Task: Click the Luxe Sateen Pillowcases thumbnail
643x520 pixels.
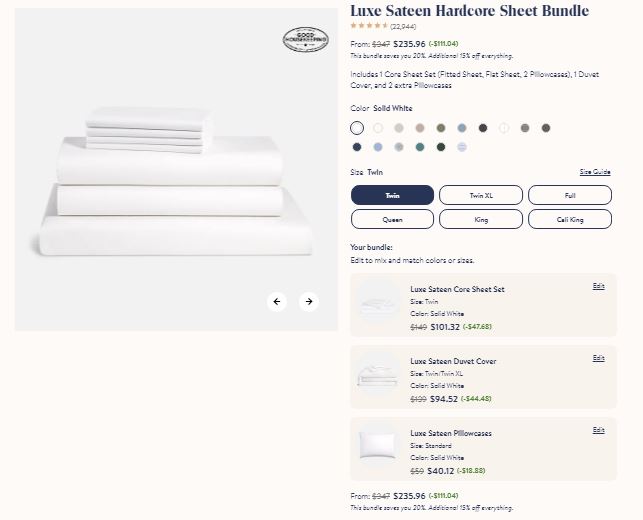Action: pyautogui.click(x=378, y=446)
